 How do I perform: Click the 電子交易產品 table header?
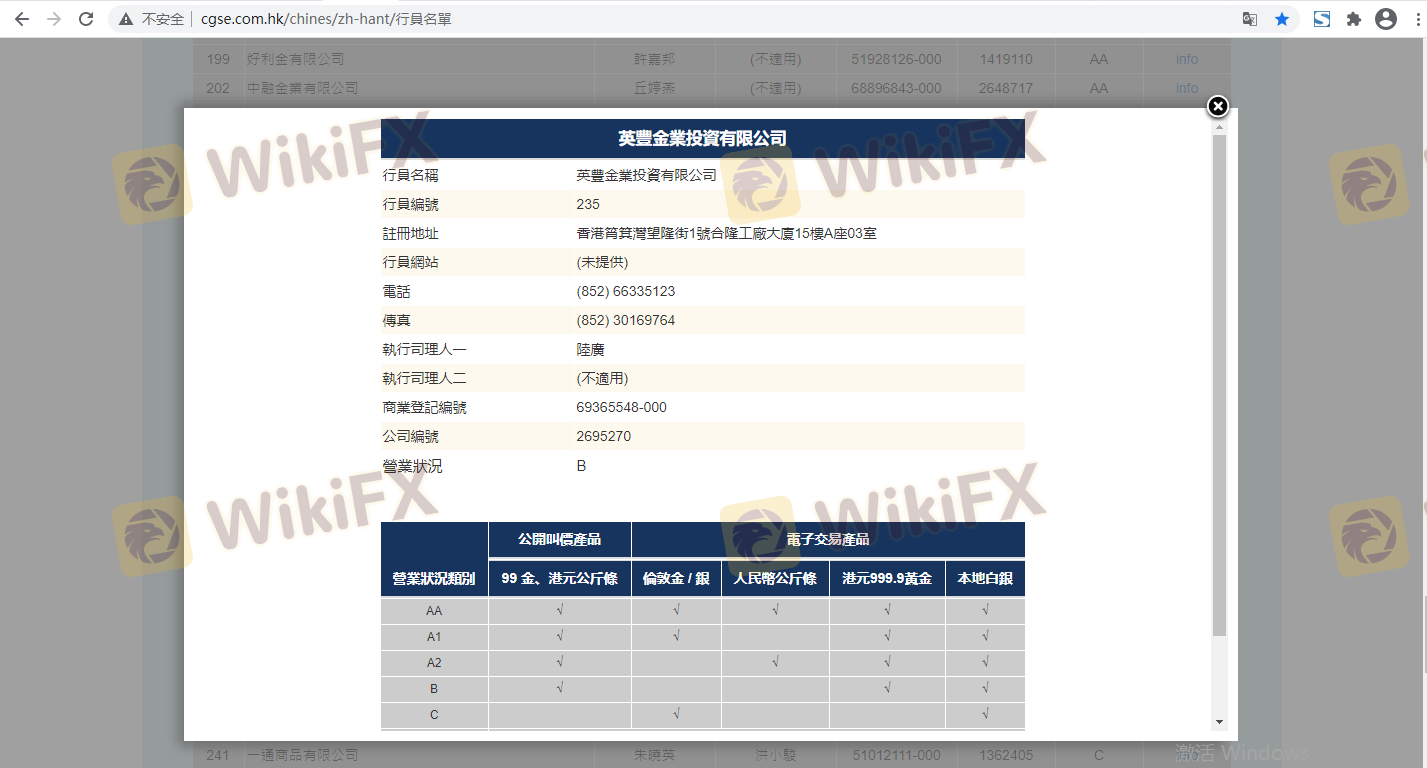tap(827, 539)
